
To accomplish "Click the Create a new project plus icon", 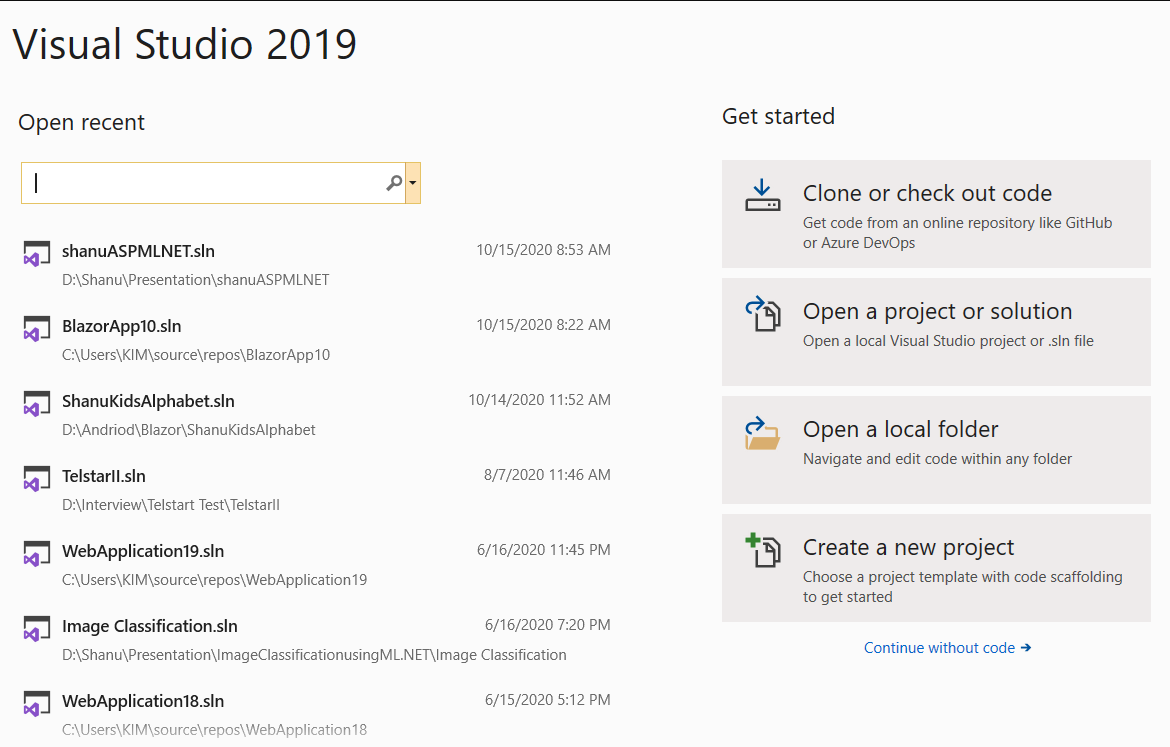I will tap(763, 551).
